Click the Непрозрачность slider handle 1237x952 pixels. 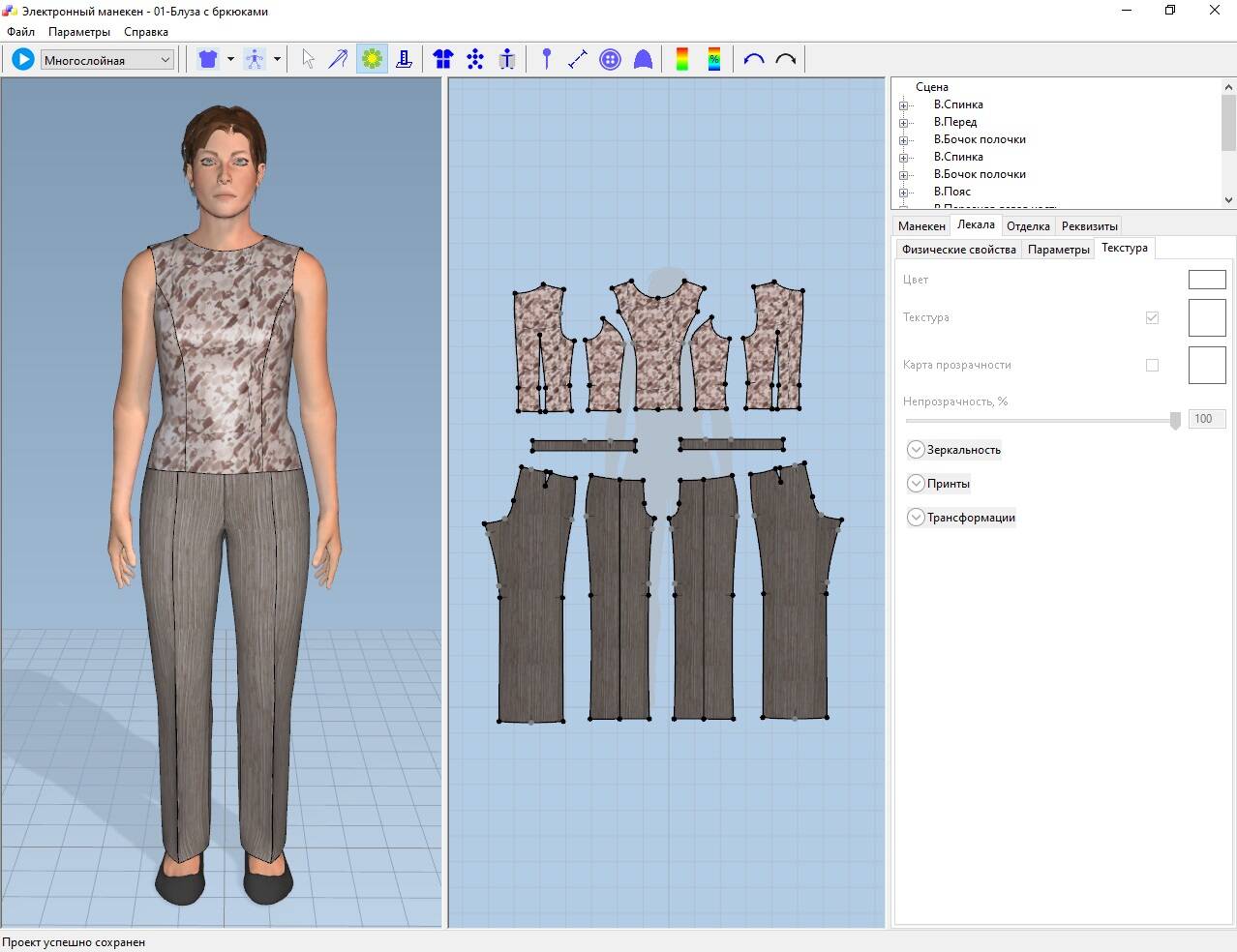click(1175, 420)
